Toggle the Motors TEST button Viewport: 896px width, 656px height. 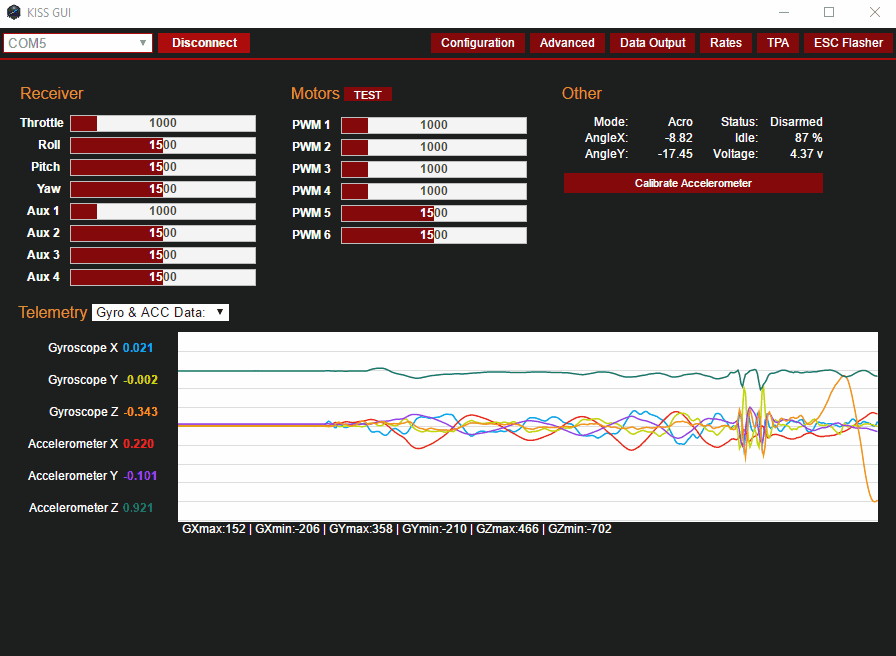point(368,95)
